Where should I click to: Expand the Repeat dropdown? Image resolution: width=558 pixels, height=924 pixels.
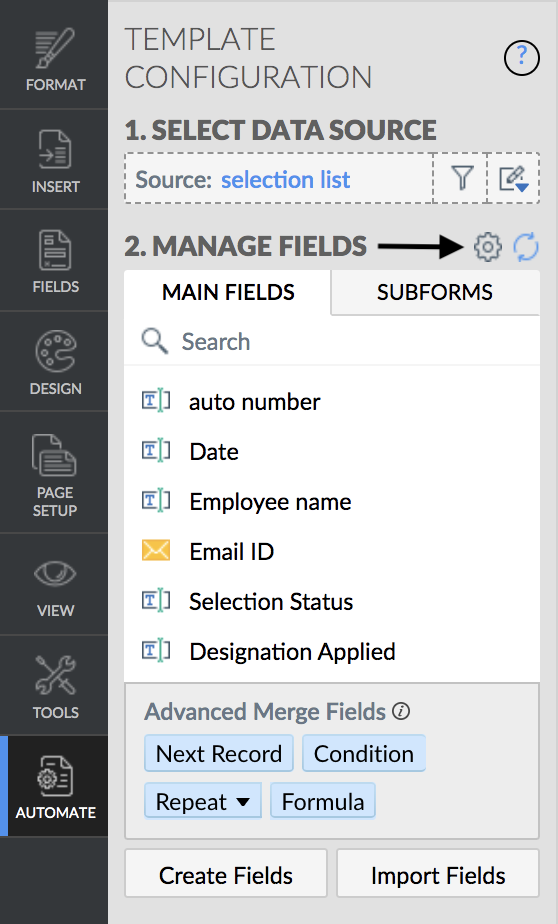203,801
